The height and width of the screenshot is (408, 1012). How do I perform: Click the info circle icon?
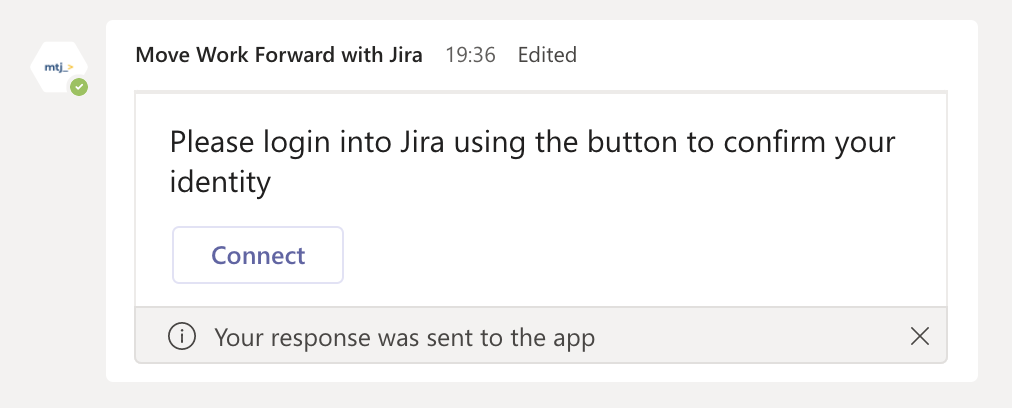(x=181, y=337)
